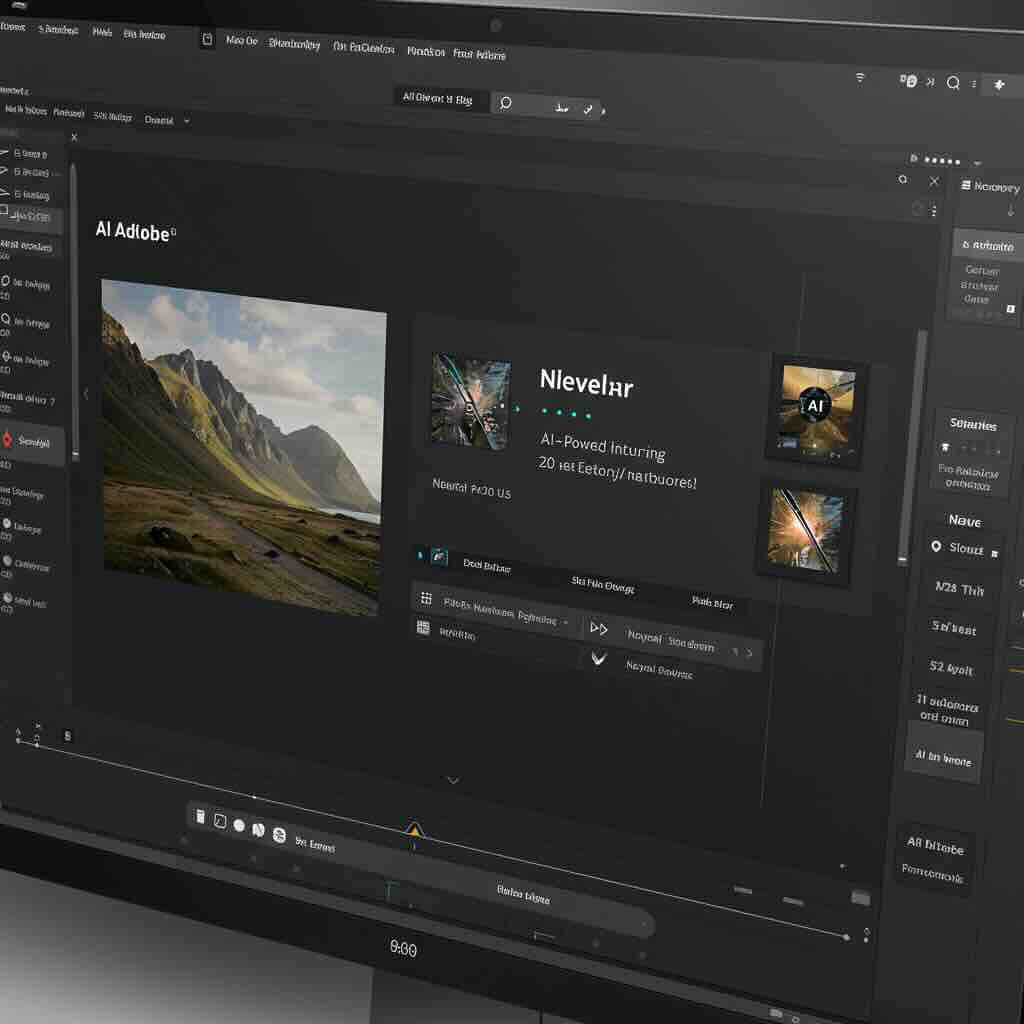The image size is (1024, 1024).
Task: Click the orange triangle playhead on the timeline
Action: click(414, 829)
